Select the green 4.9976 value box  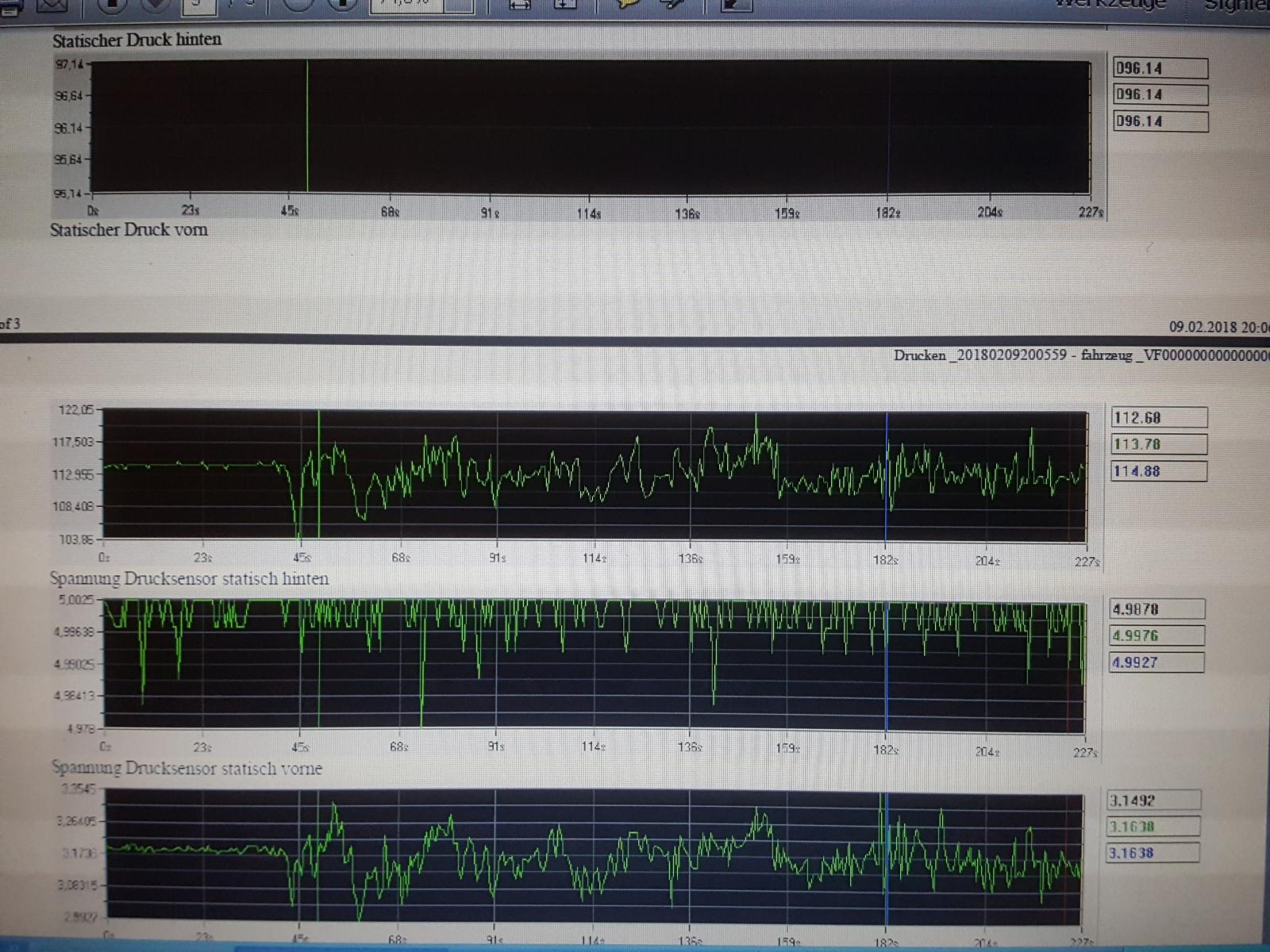1157,635
